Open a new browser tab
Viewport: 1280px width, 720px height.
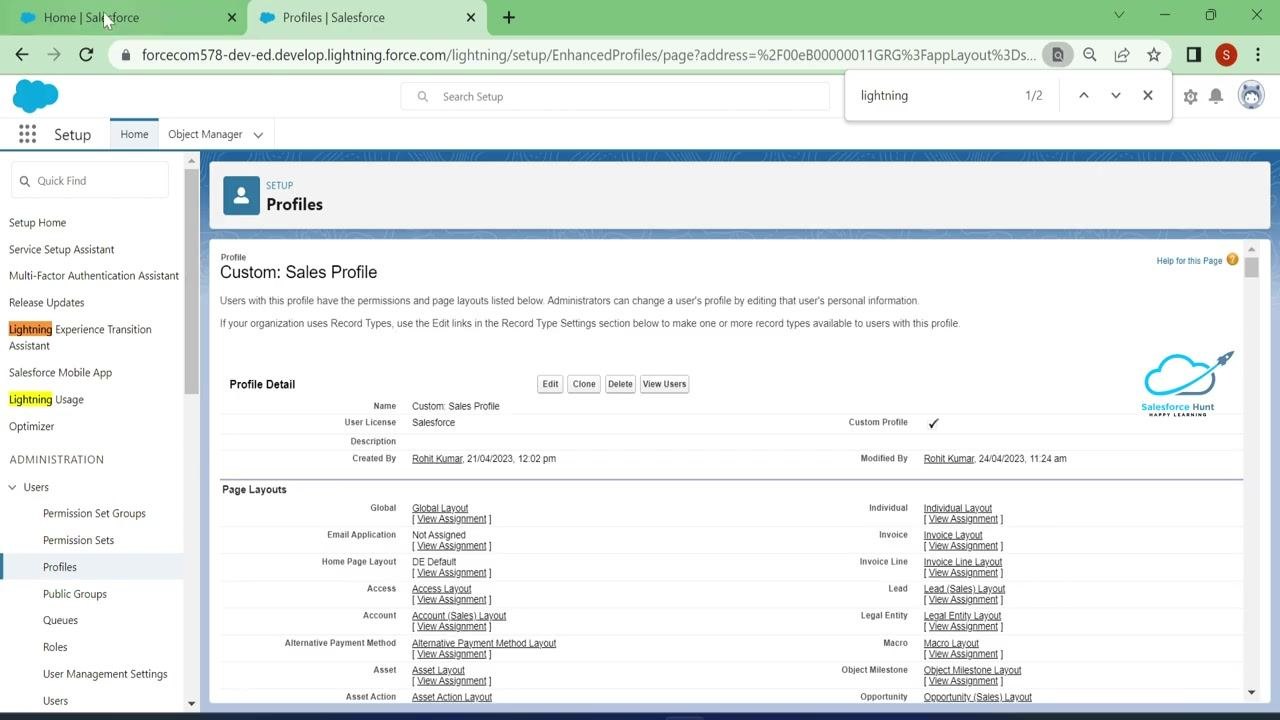(x=509, y=17)
